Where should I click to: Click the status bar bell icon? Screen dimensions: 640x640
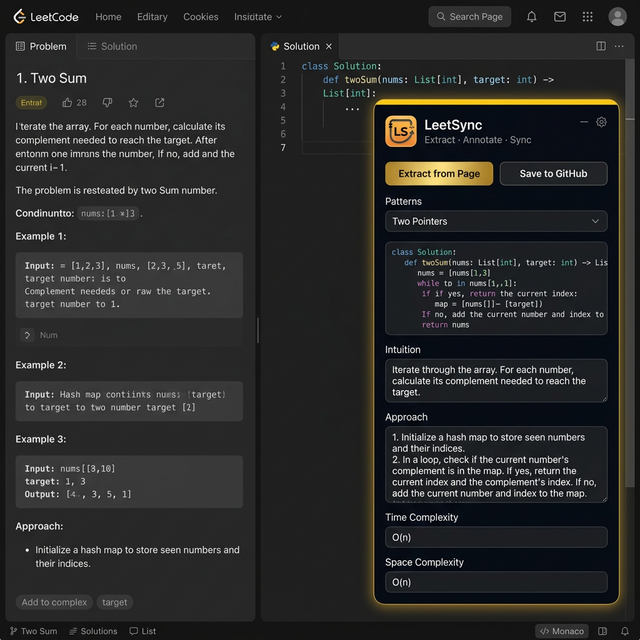tap(624, 631)
